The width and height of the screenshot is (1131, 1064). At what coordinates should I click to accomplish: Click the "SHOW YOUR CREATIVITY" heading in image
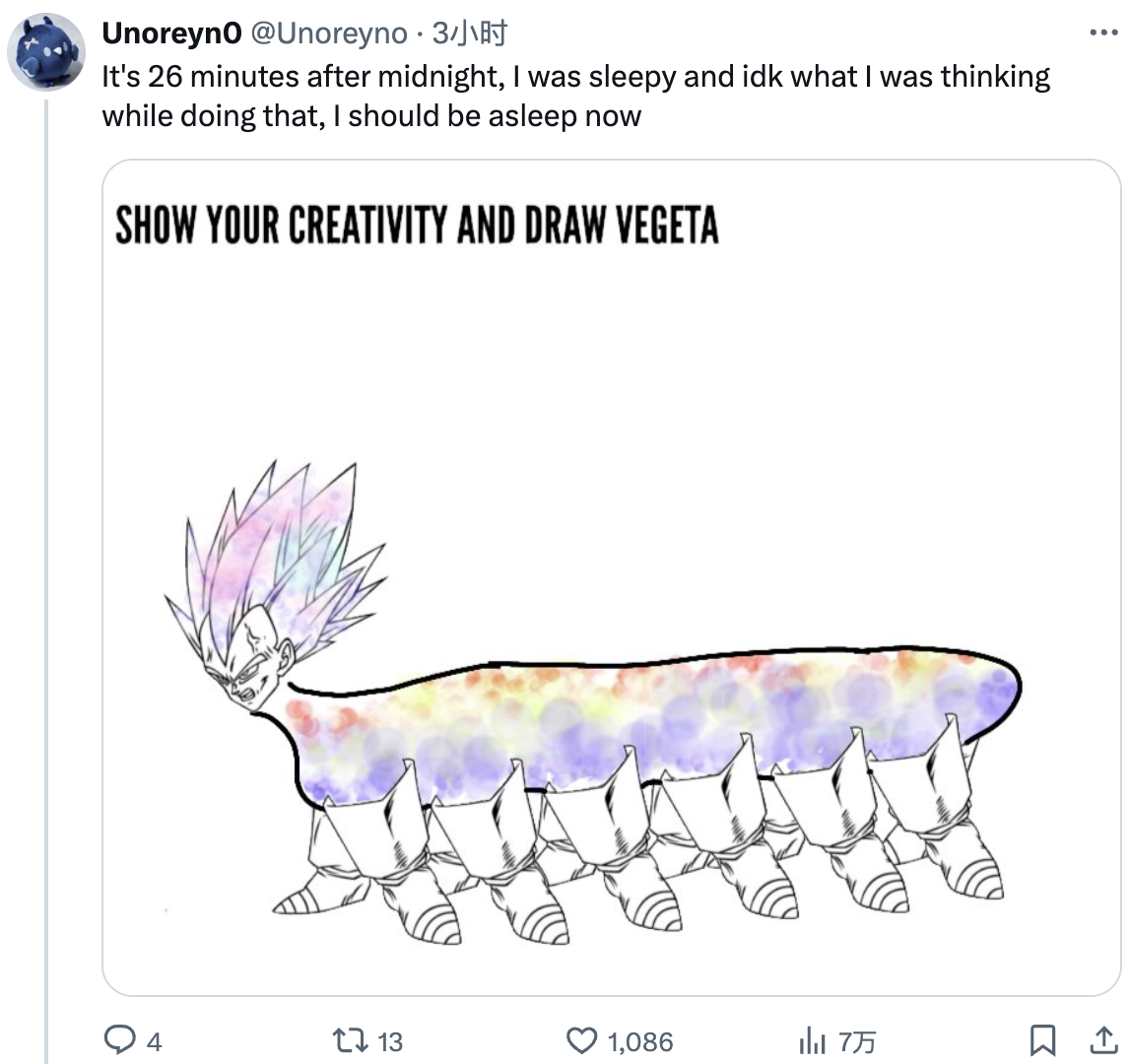(x=417, y=224)
